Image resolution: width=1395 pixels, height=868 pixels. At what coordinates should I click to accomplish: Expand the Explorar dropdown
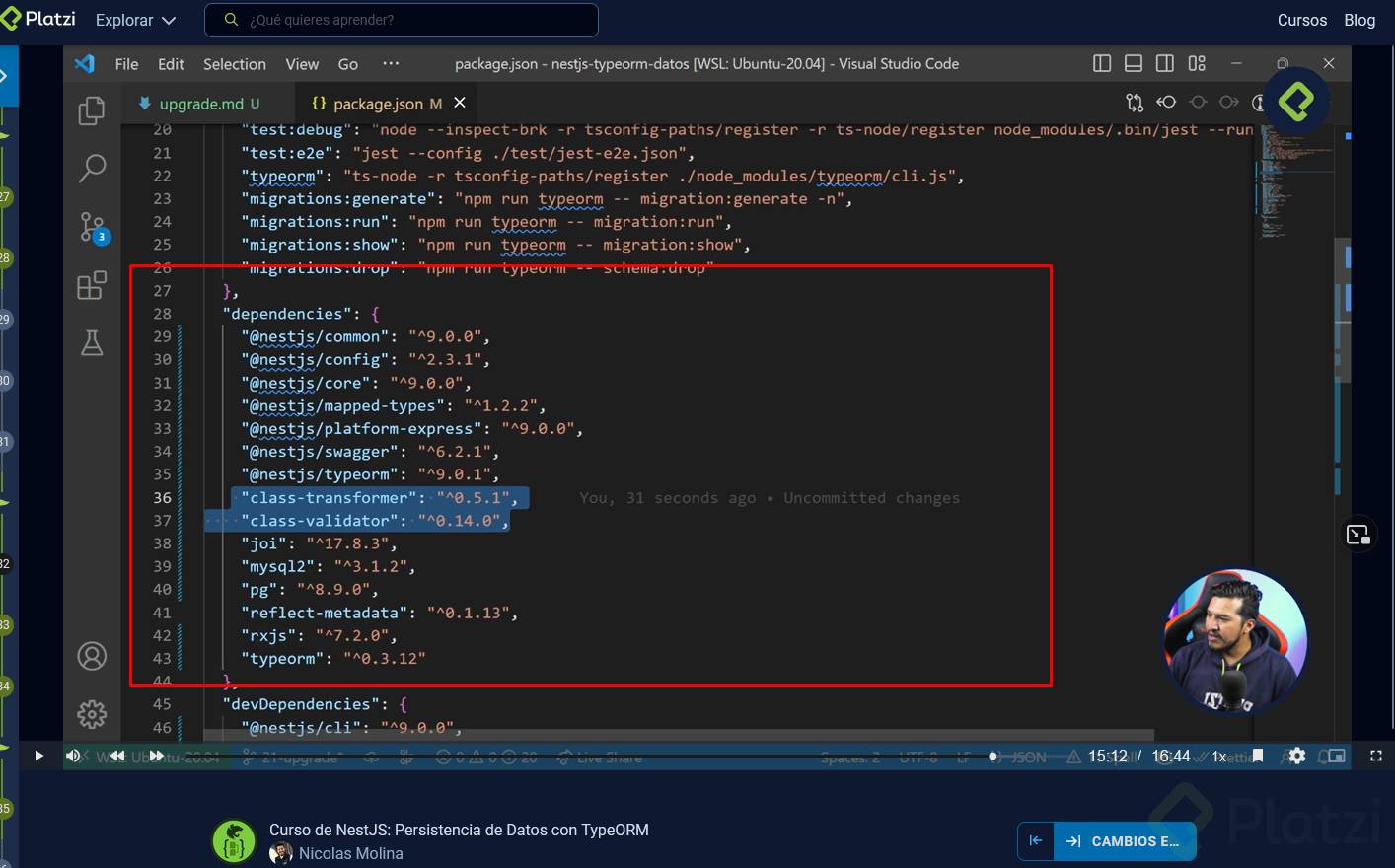pyautogui.click(x=135, y=20)
